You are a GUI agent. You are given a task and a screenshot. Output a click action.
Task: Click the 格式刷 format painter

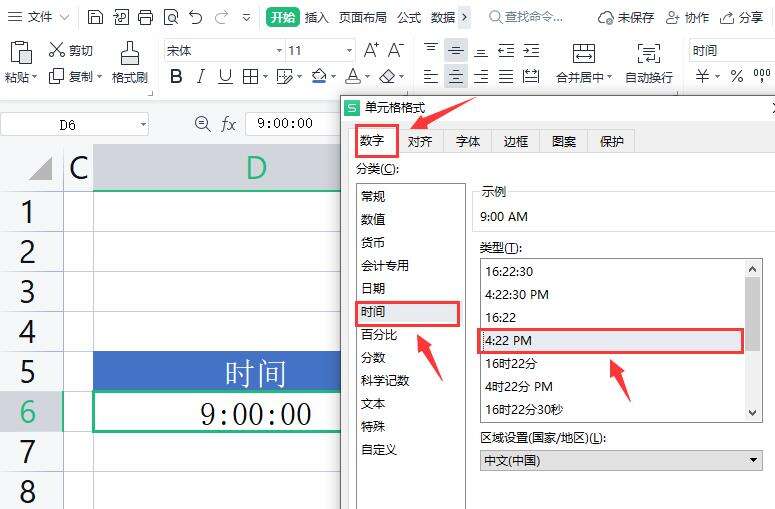129,63
